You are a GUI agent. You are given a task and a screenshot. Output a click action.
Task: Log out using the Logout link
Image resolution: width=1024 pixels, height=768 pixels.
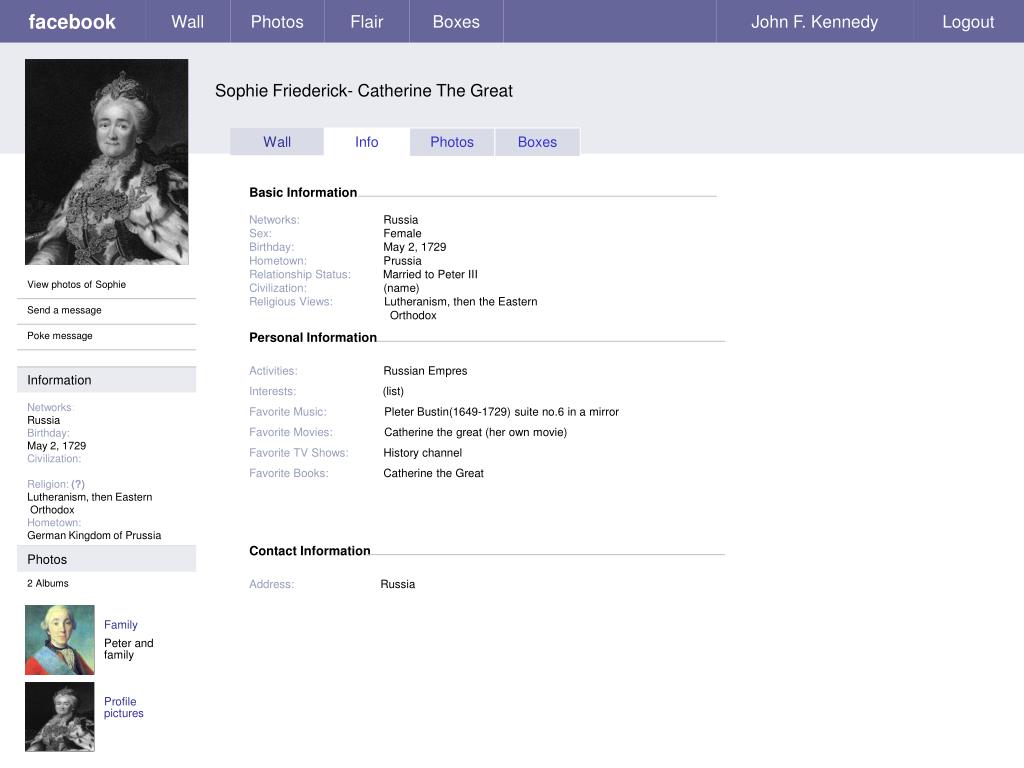tap(968, 22)
